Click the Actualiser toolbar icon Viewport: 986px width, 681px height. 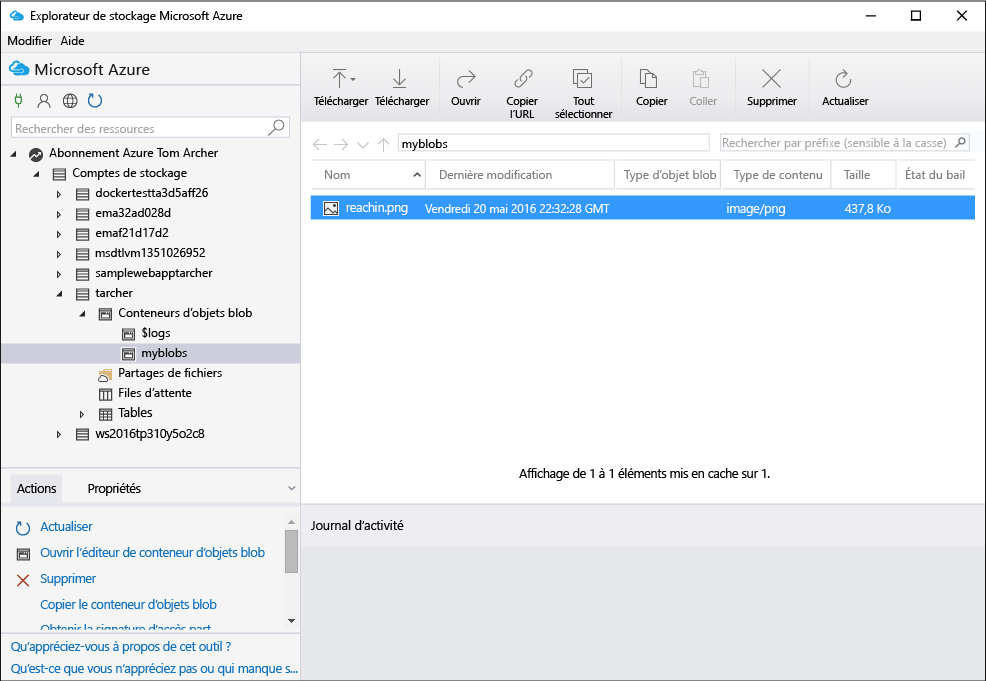pyautogui.click(x=843, y=79)
